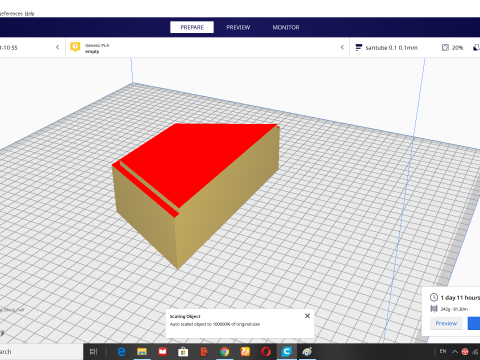This screenshot has height=360, width=480.
Task: Collapse the material panel chevron
Action: (x=342, y=47)
